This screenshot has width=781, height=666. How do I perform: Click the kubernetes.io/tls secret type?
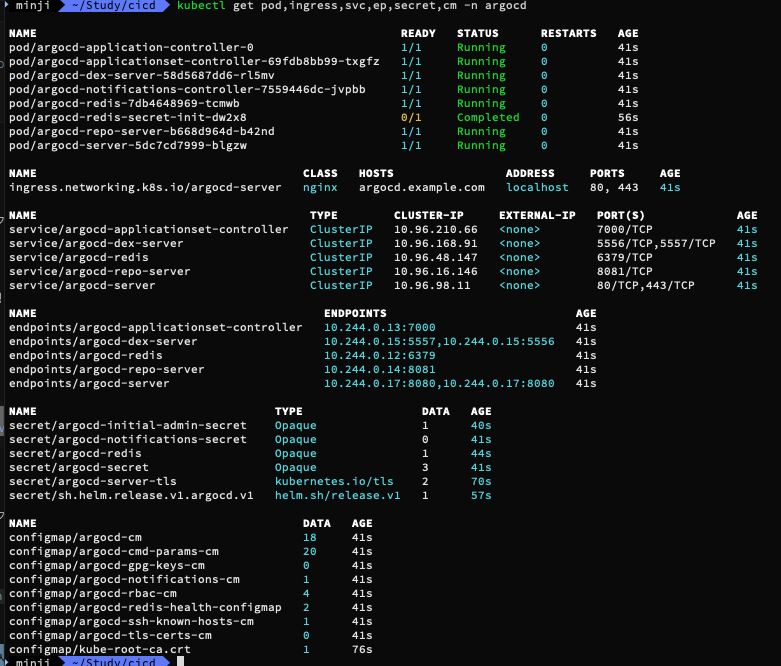(x=334, y=481)
